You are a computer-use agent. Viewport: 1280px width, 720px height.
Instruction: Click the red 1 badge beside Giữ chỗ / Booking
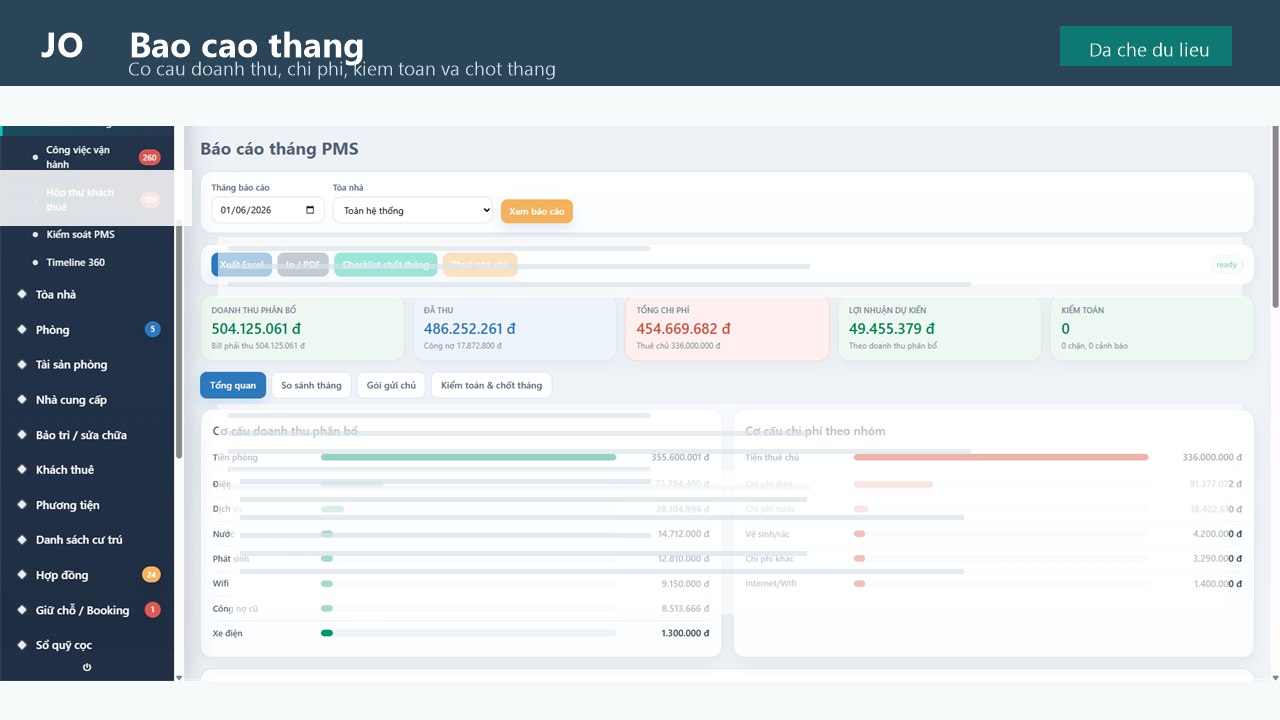pos(152,609)
